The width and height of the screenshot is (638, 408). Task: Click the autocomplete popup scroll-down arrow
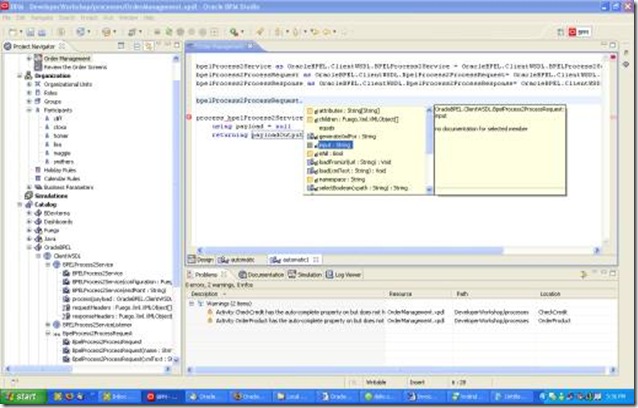(x=429, y=189)
